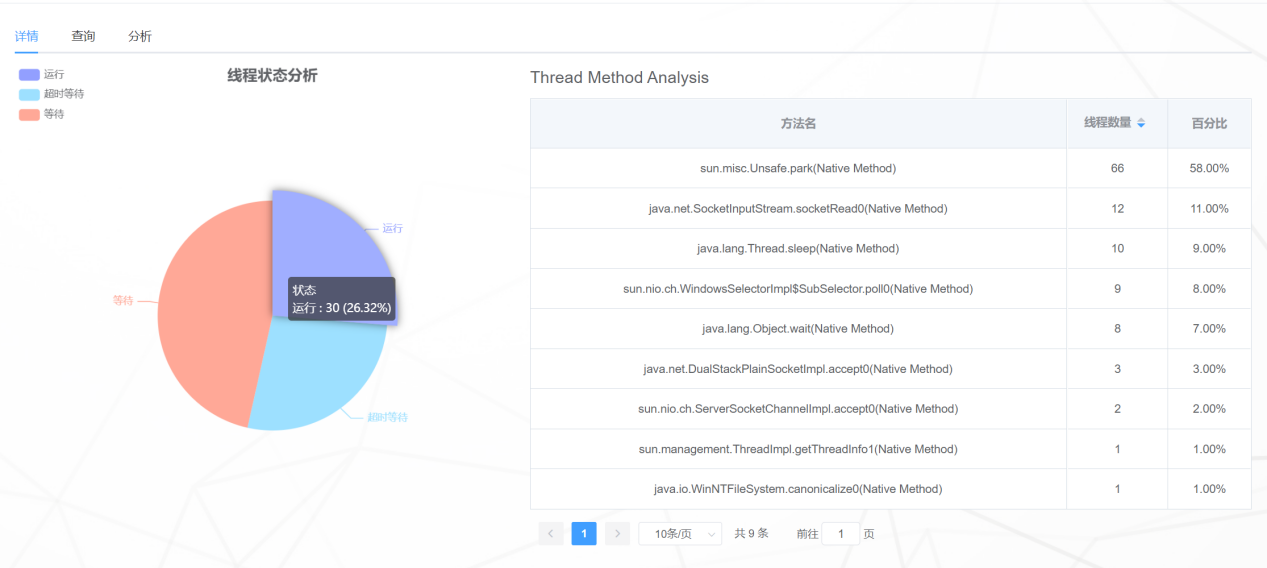Sort by 线程数量 using sort arrows icon

point(1141,123)
